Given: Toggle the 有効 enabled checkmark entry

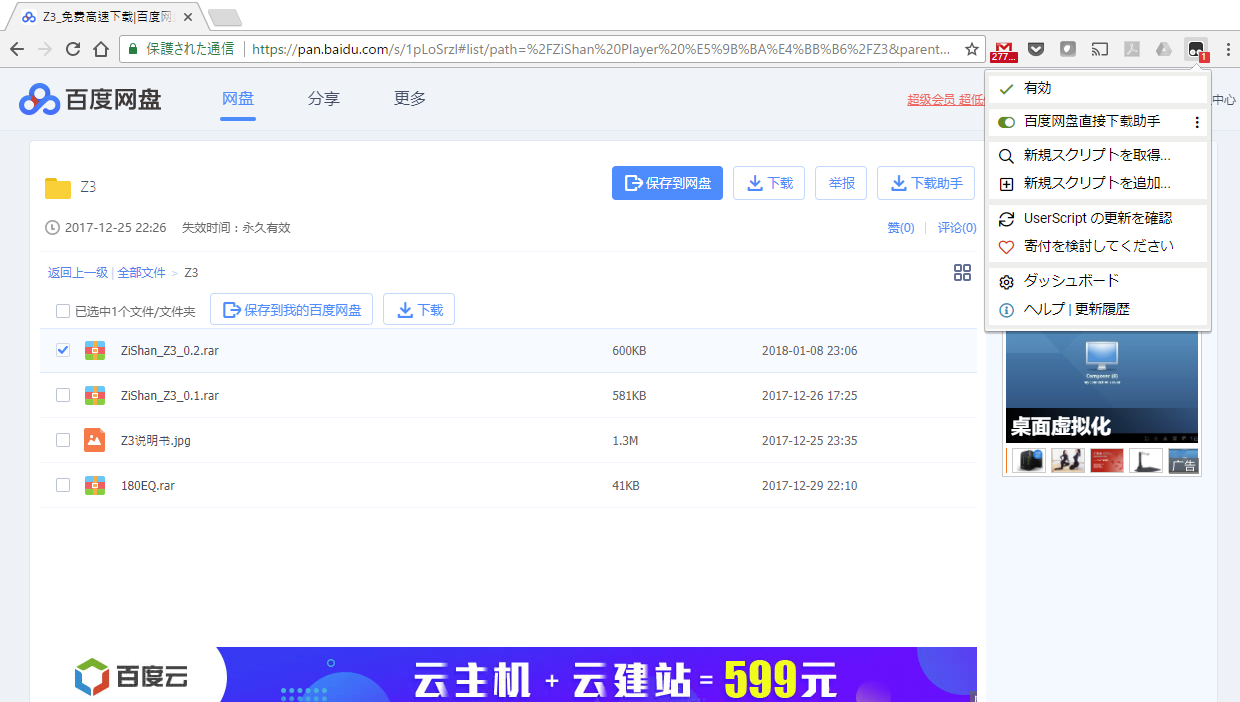Looking at the screenshot, I should pos(1097,88).
